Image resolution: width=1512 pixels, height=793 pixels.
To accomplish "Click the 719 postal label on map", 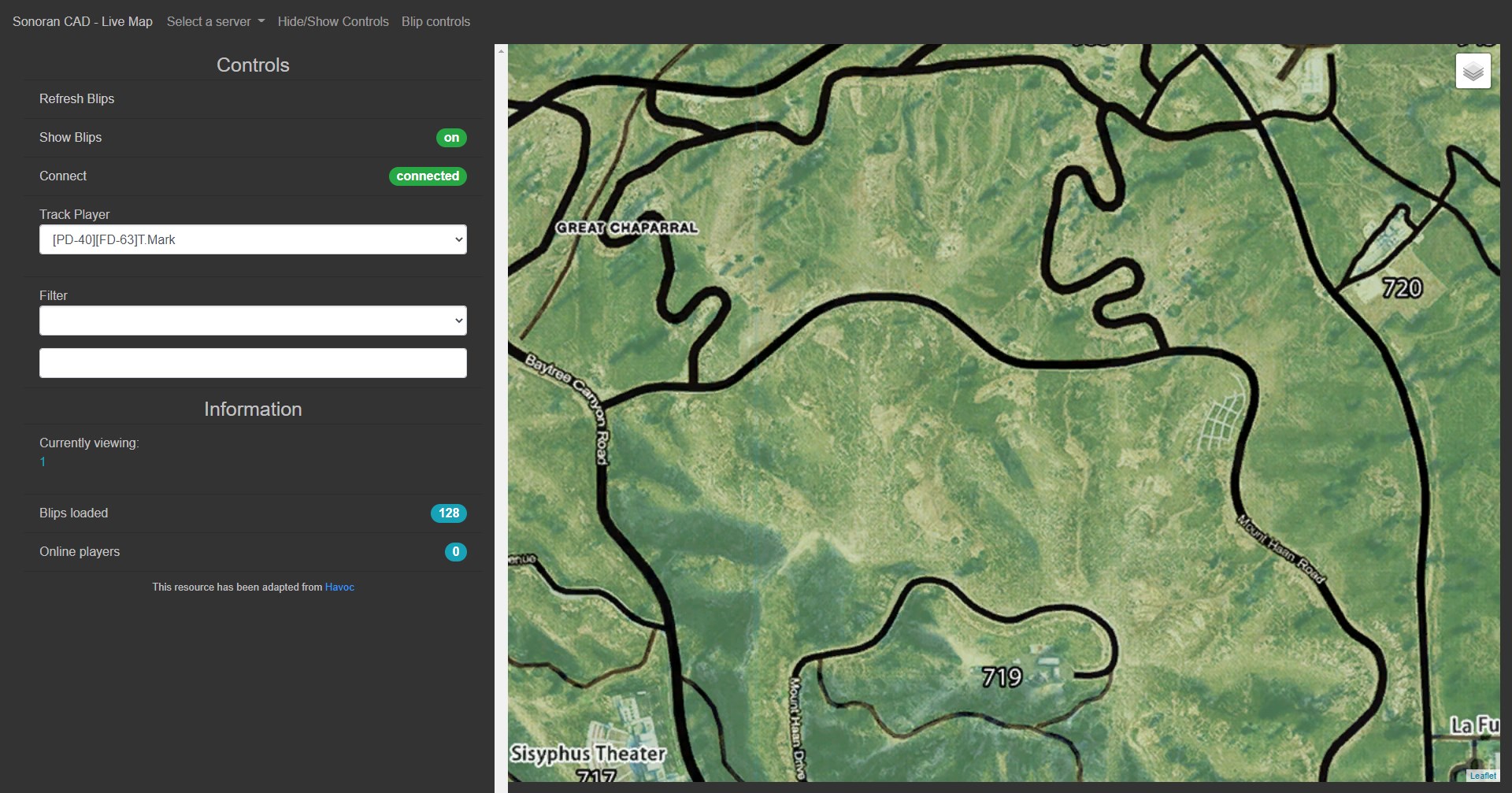I will [x=1002, y=677].
